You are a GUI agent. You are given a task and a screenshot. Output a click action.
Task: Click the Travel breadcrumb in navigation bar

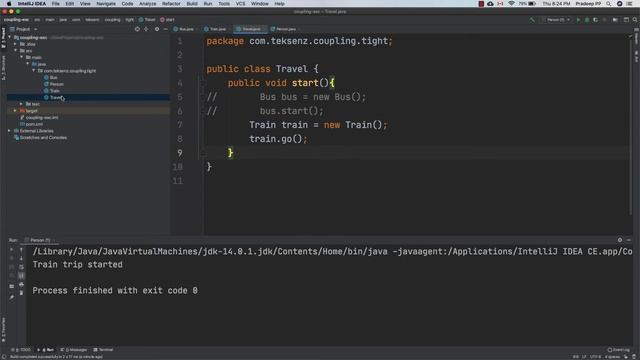tap(147, 20)
